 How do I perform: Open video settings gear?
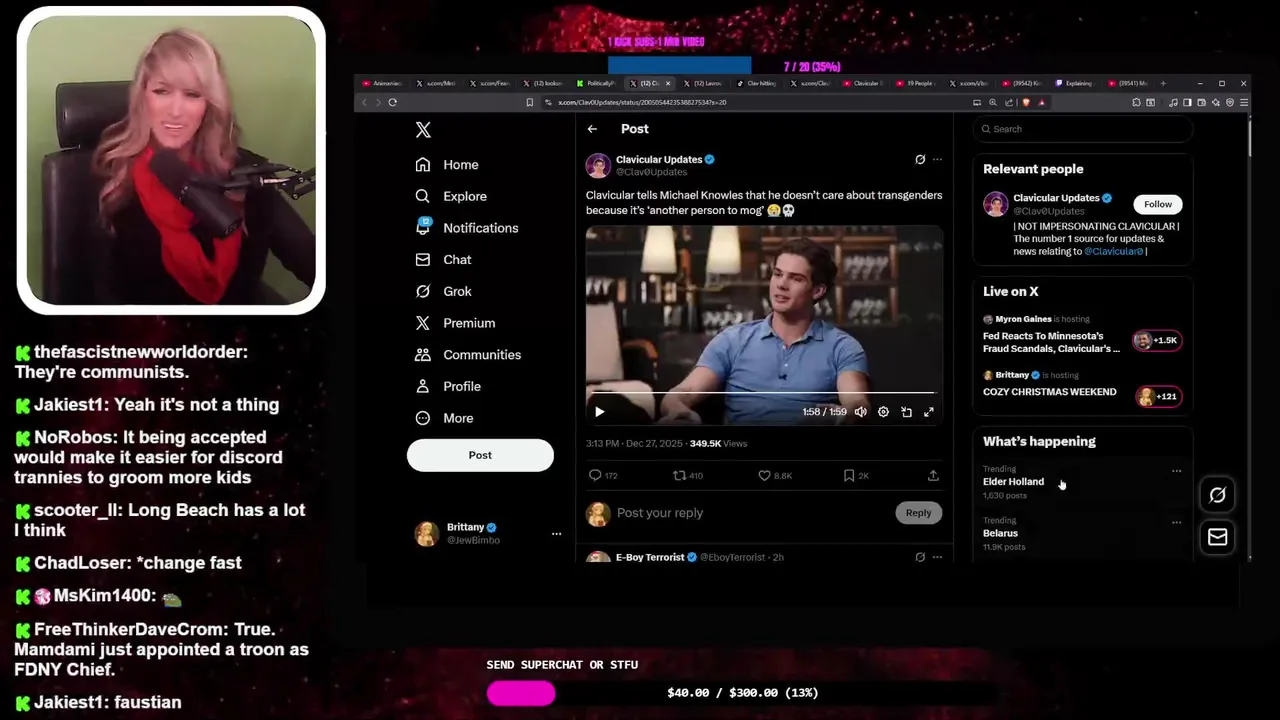pyautogui.click(x=883, y=412)
